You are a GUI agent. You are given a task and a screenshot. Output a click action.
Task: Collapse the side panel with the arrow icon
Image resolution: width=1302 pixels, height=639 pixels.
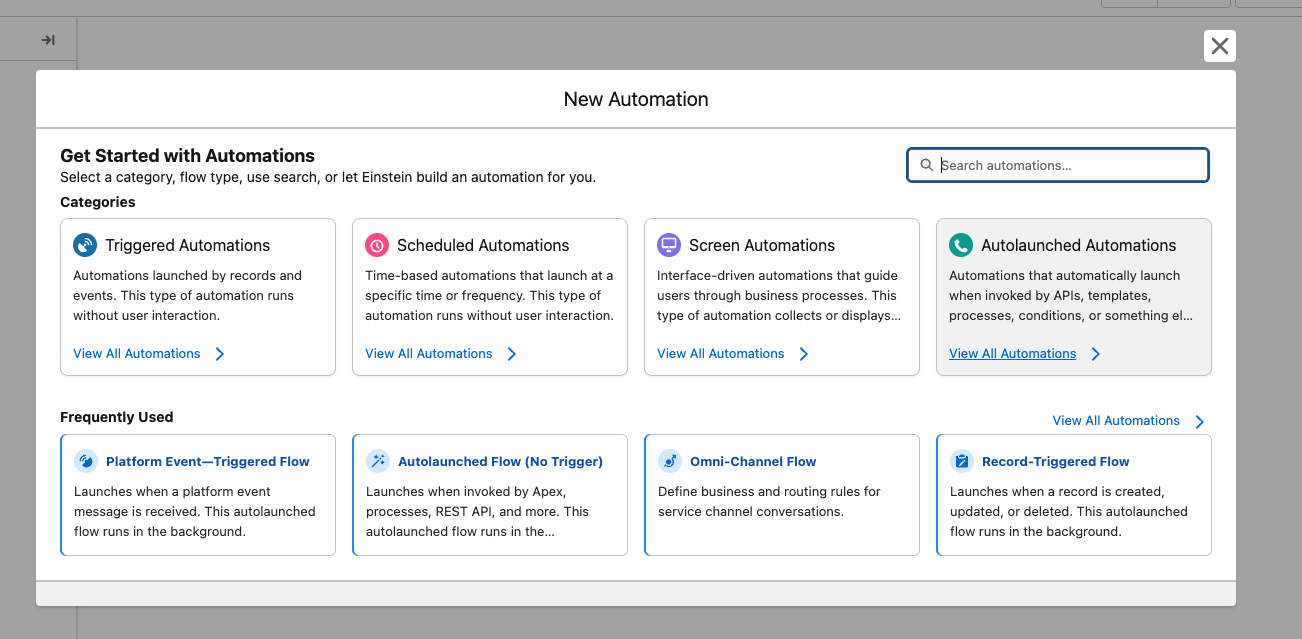pos(46,39)
